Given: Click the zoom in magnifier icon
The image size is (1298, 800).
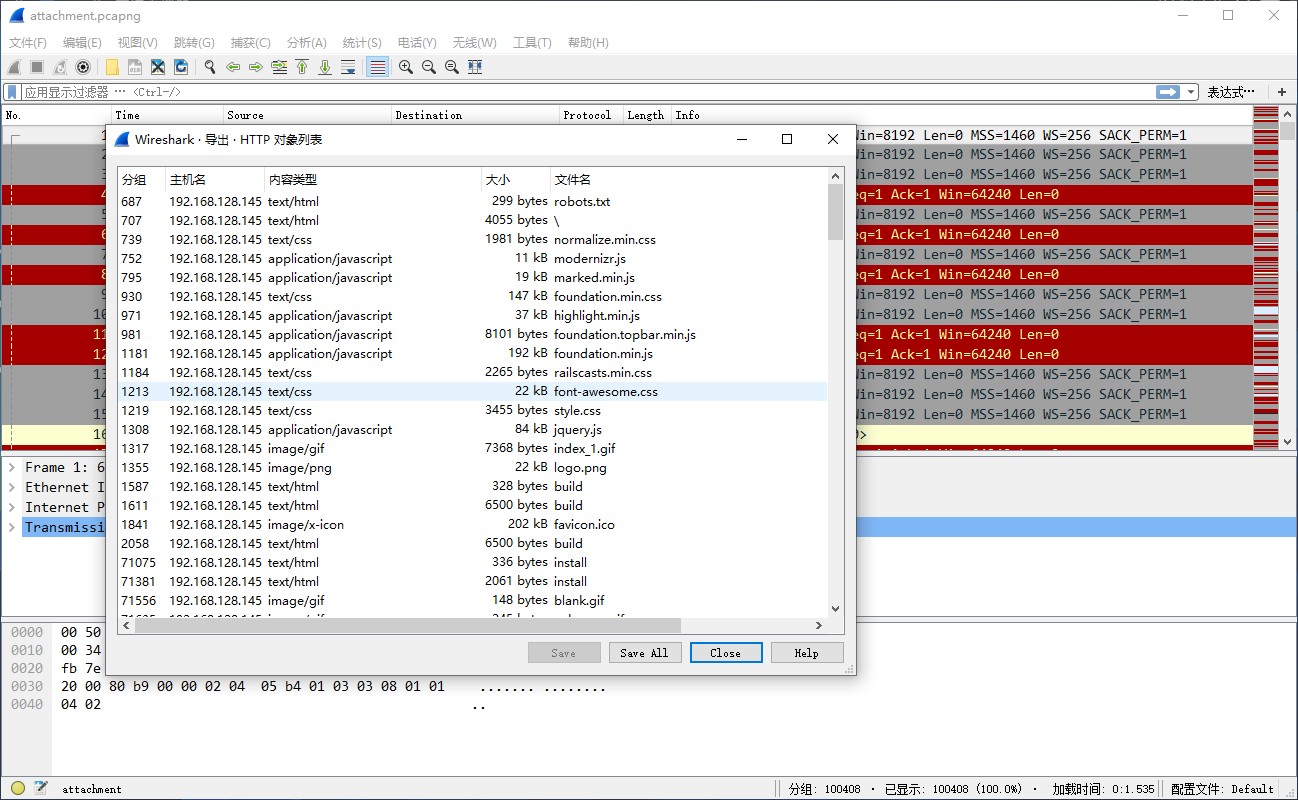Looking at the screenshot, I should click(406, 67).
